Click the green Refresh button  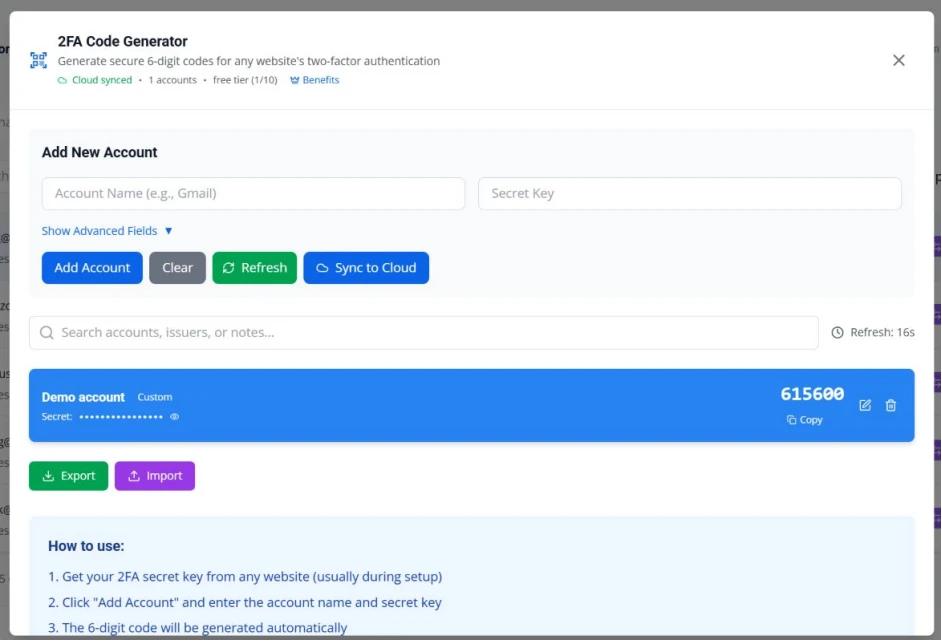255,268
